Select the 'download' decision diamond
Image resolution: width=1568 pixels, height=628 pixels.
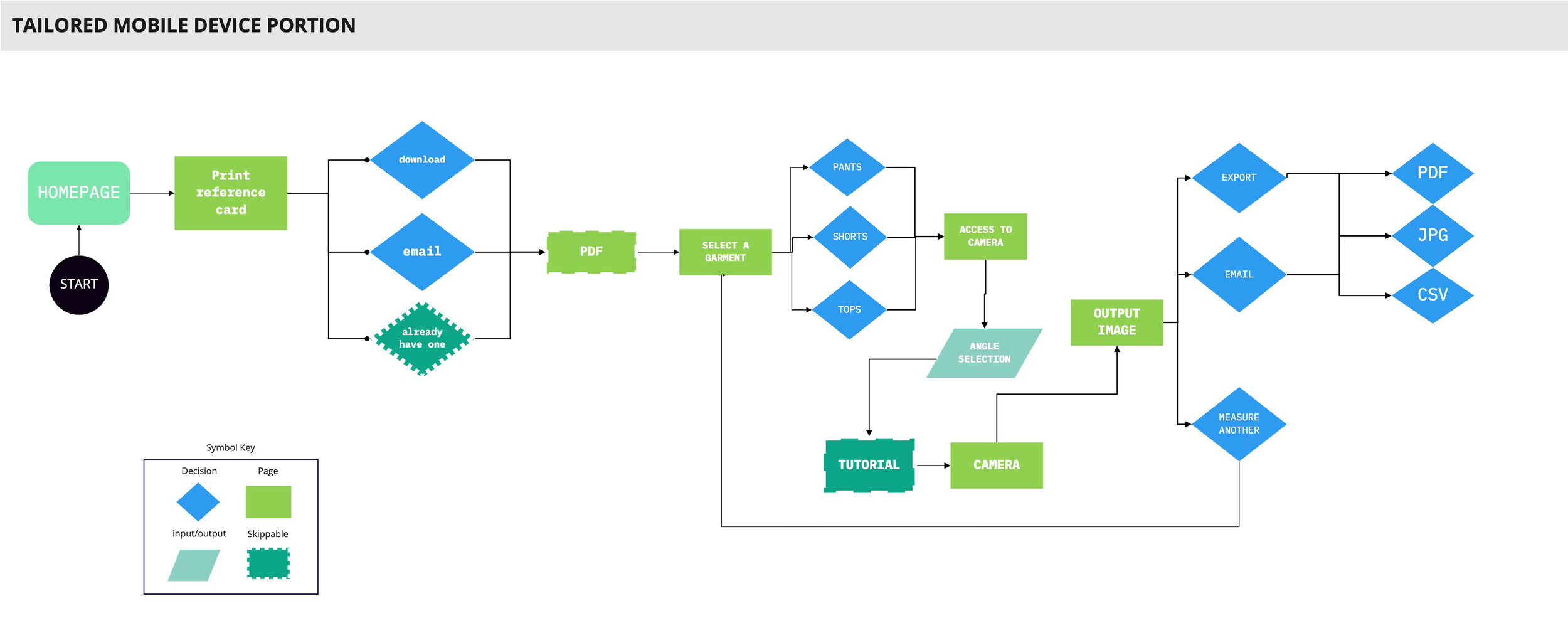pos(421,159)
